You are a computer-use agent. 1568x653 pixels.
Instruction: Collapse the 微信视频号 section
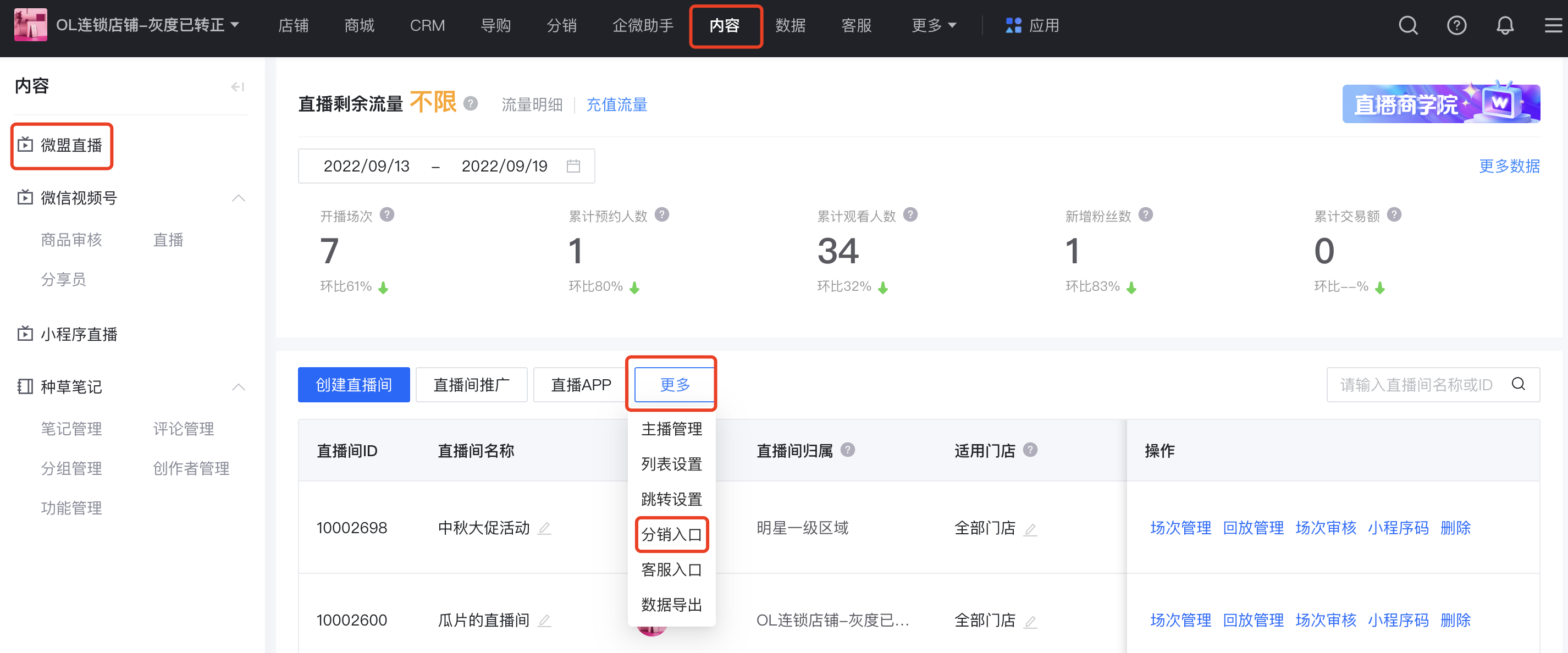click(239, 198)
